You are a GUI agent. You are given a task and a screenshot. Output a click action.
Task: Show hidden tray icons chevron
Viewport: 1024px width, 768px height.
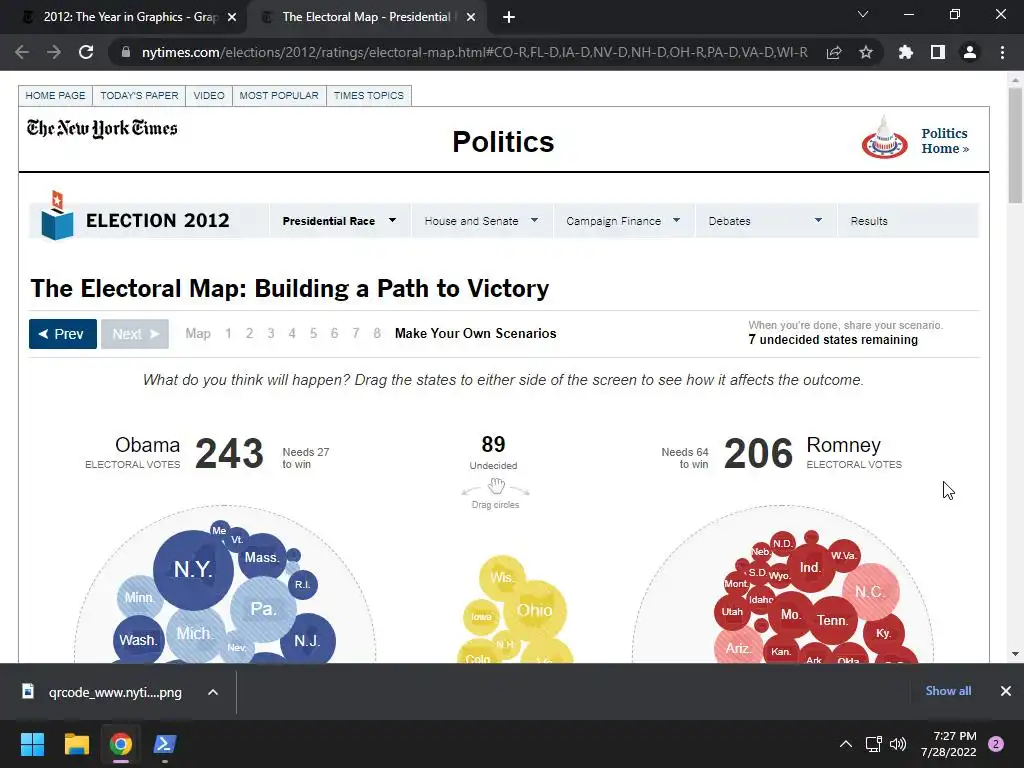[846, 744]
